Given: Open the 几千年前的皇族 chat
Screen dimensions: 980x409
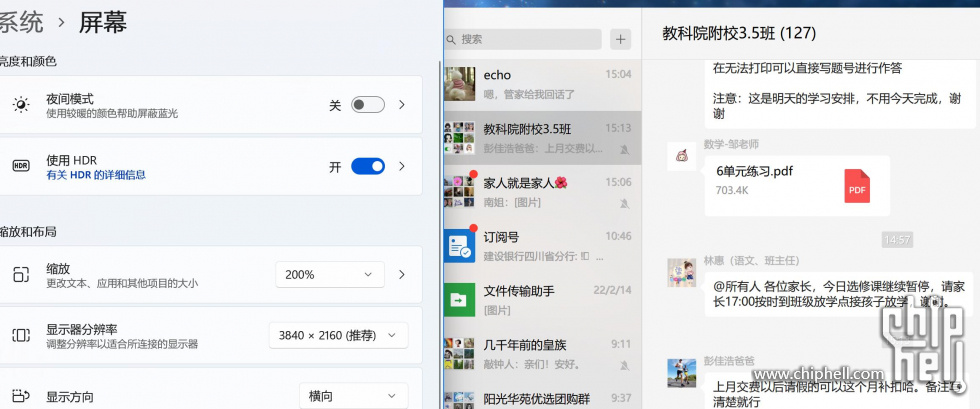Looking at the screenshot, I should click(542, 353).
